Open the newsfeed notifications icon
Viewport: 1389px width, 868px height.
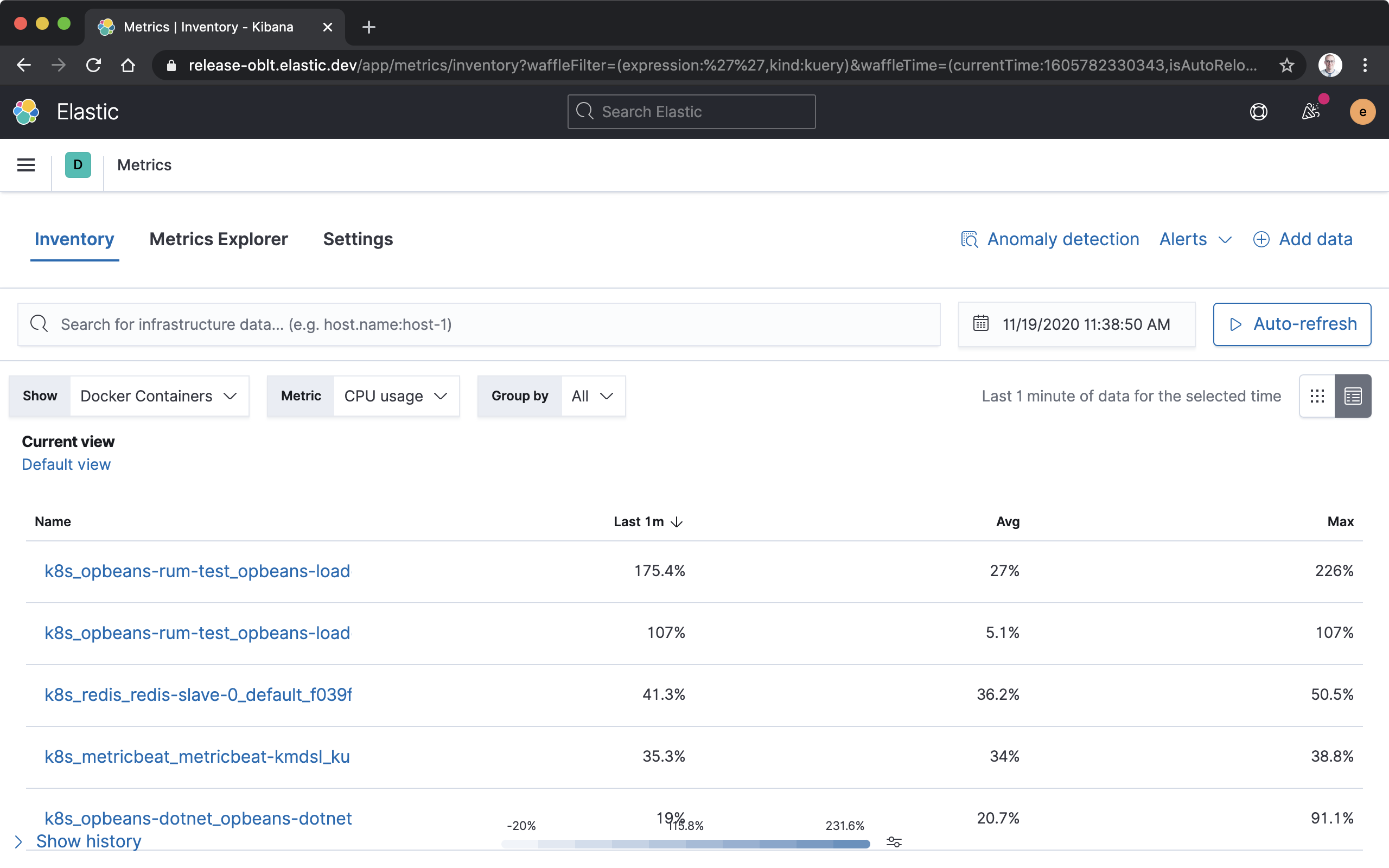1311,111
